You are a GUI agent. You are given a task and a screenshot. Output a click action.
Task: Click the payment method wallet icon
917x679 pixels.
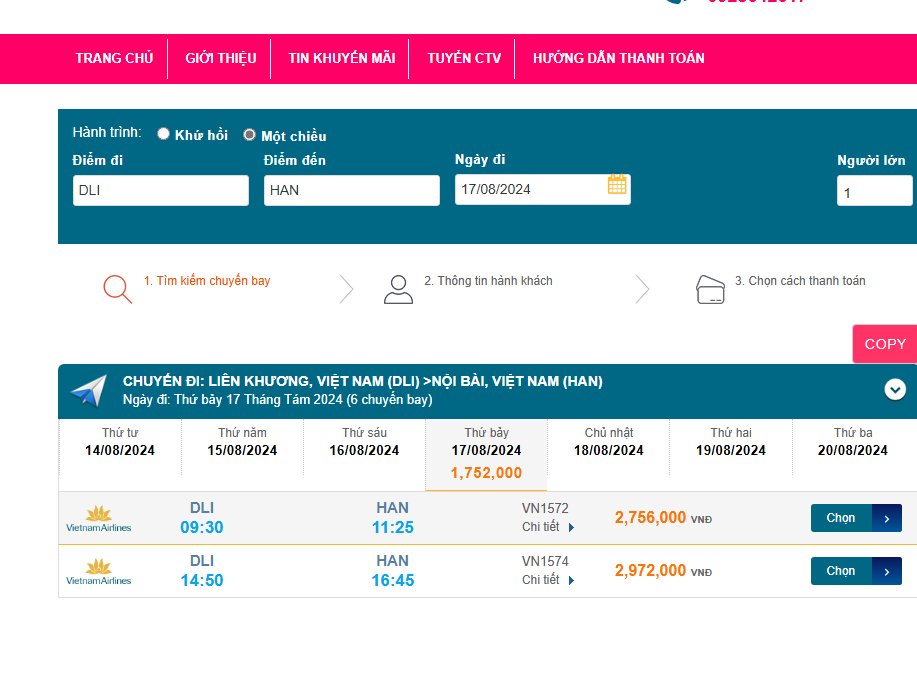point(710,289)
